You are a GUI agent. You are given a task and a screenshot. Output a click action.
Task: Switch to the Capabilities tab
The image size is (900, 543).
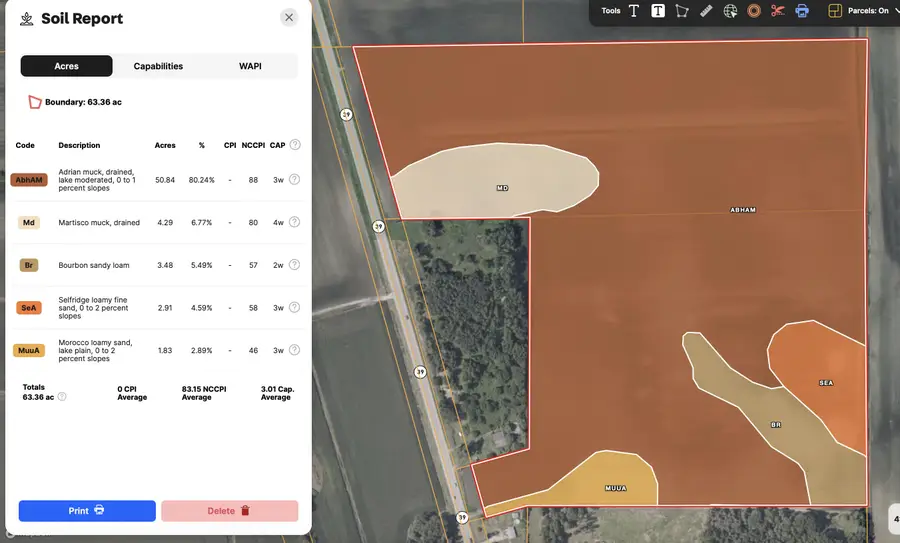[158, 66]
